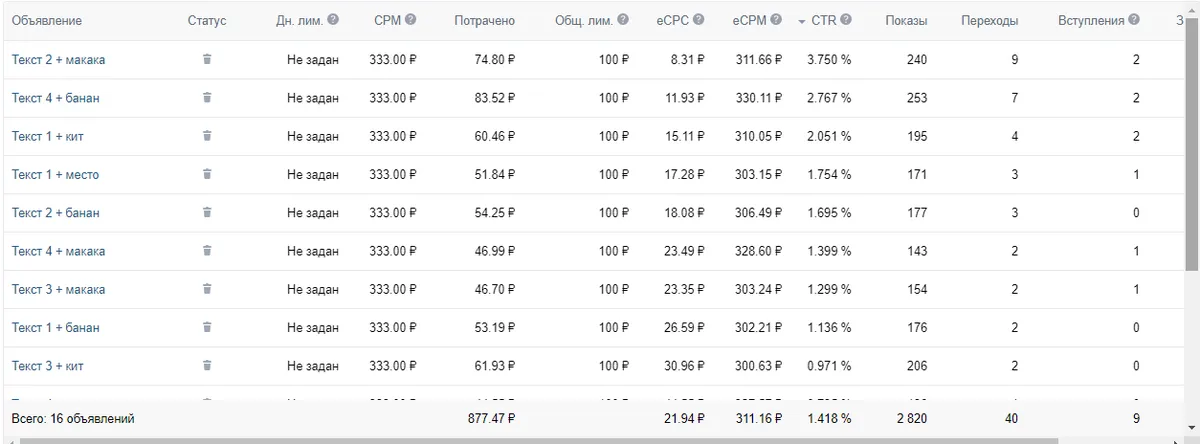The image size is (1200, 444).
Task: Open ad Текст 3 + макака
Action: [x=58, y=289]
